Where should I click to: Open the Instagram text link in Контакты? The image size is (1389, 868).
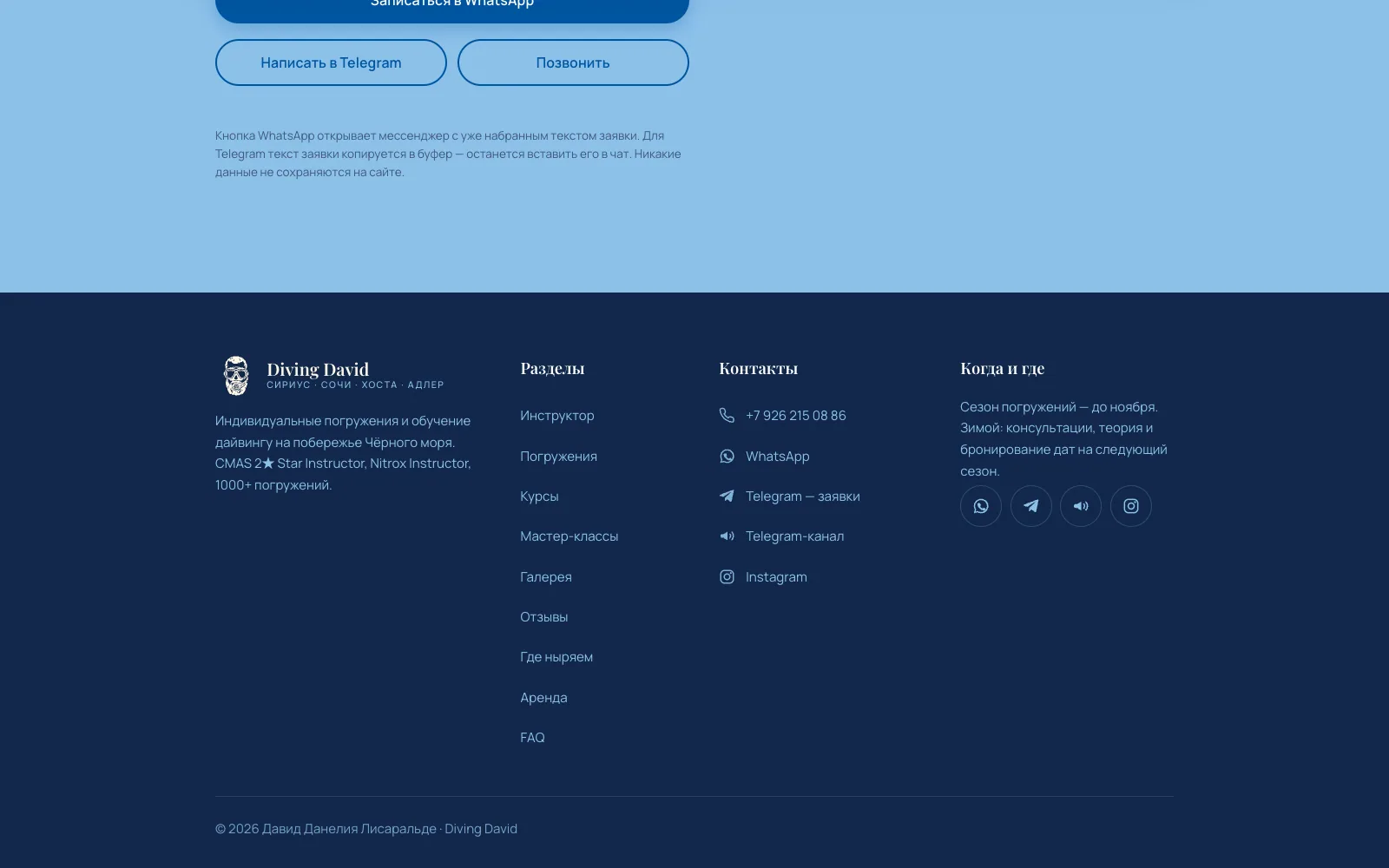click(x=776, y=577)
